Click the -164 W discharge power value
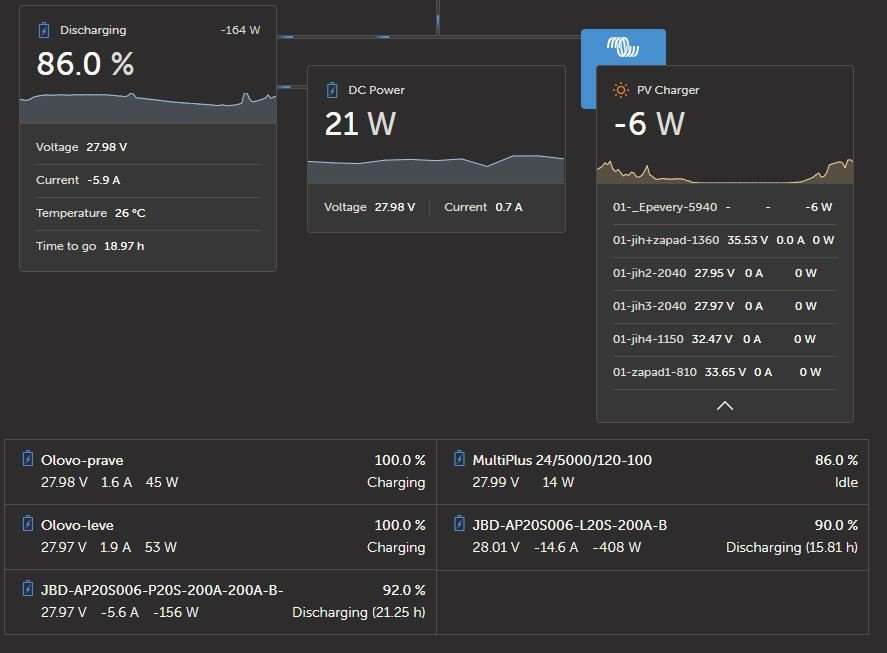 point(240,30)
